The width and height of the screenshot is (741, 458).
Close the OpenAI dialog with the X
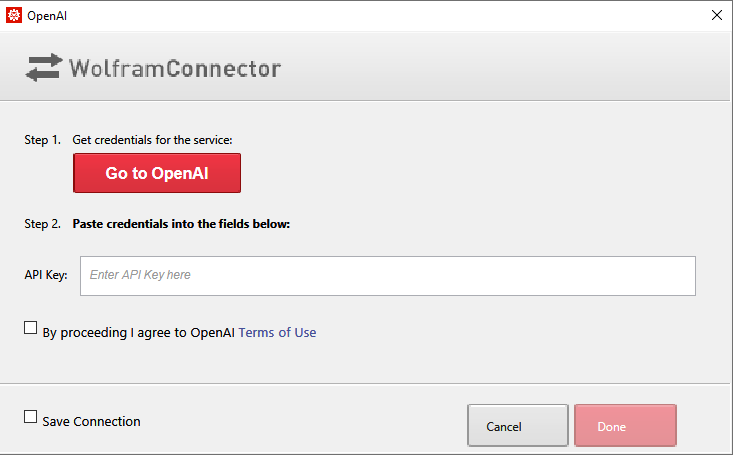[x=716, y=16]
